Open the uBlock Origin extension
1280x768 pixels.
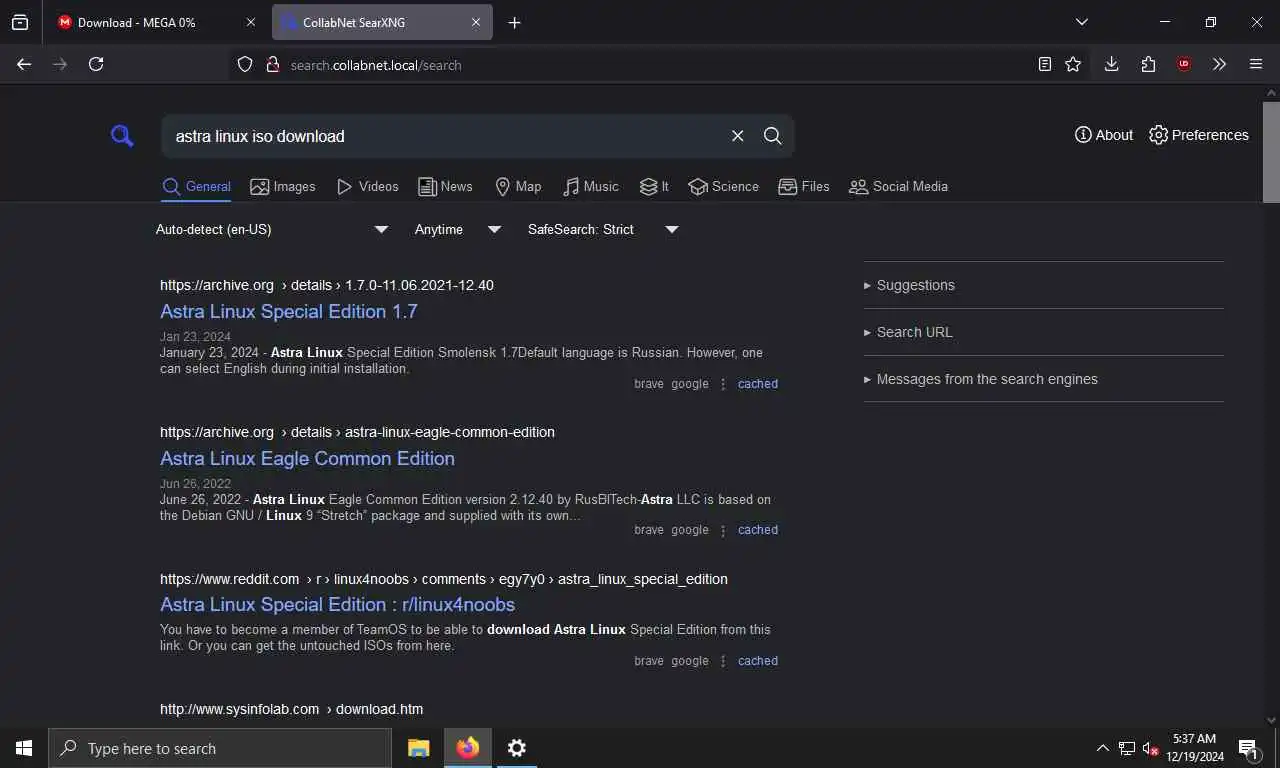(1184, 64)
